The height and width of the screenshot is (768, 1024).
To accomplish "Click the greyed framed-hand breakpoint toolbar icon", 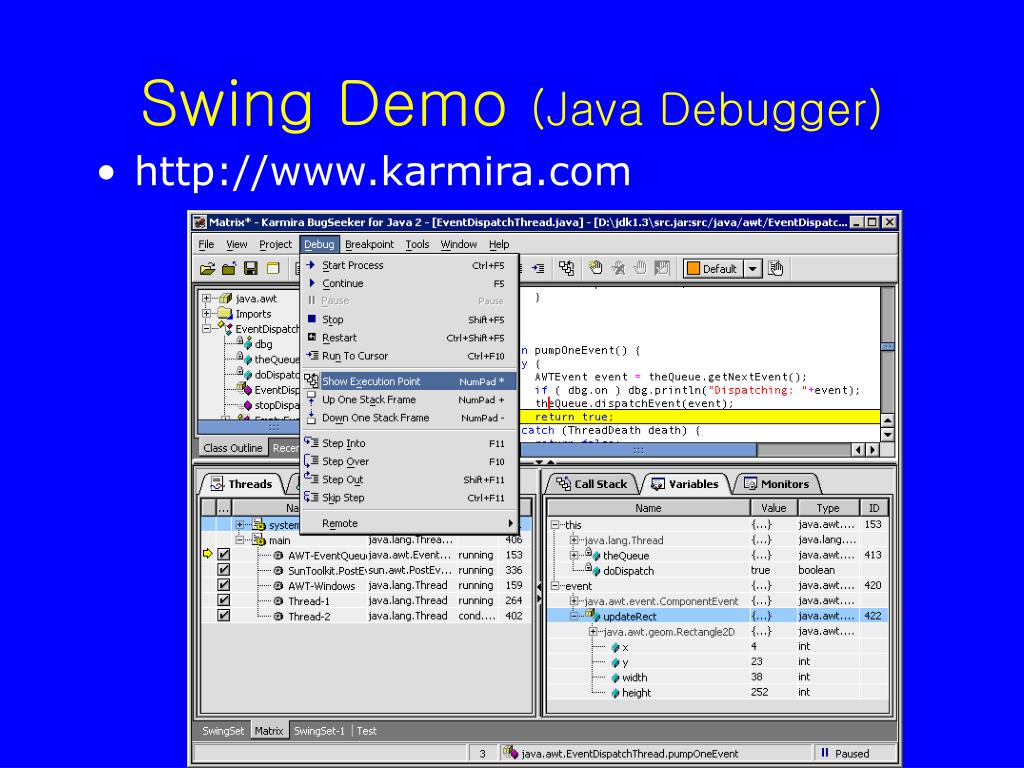I will pyautogui.click(x=662, y=268).
